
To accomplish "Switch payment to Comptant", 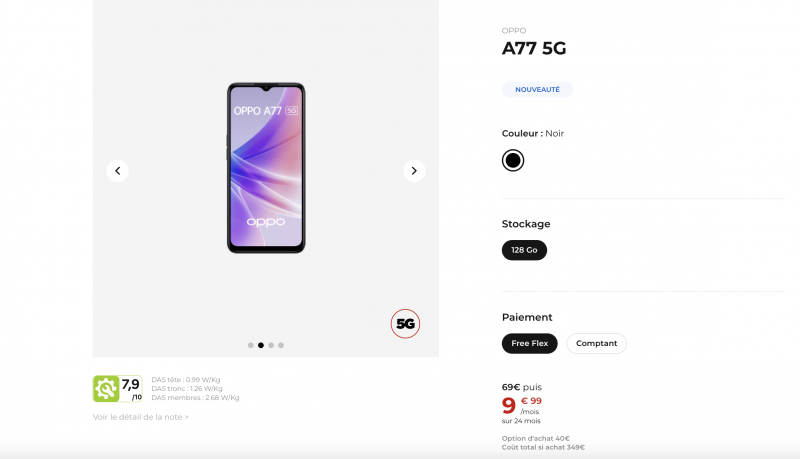I will [596, 343].
